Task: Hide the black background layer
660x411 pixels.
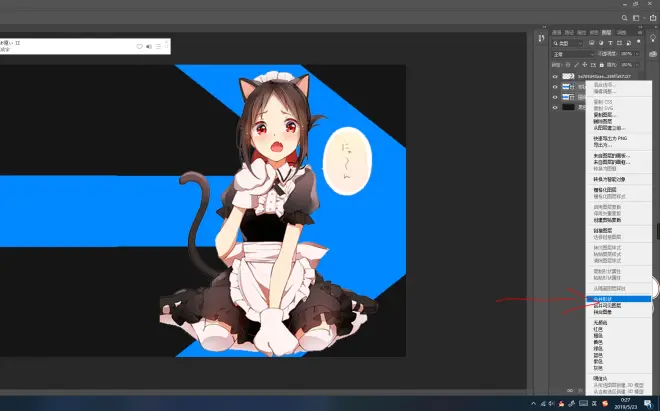Action: (555, 107)
